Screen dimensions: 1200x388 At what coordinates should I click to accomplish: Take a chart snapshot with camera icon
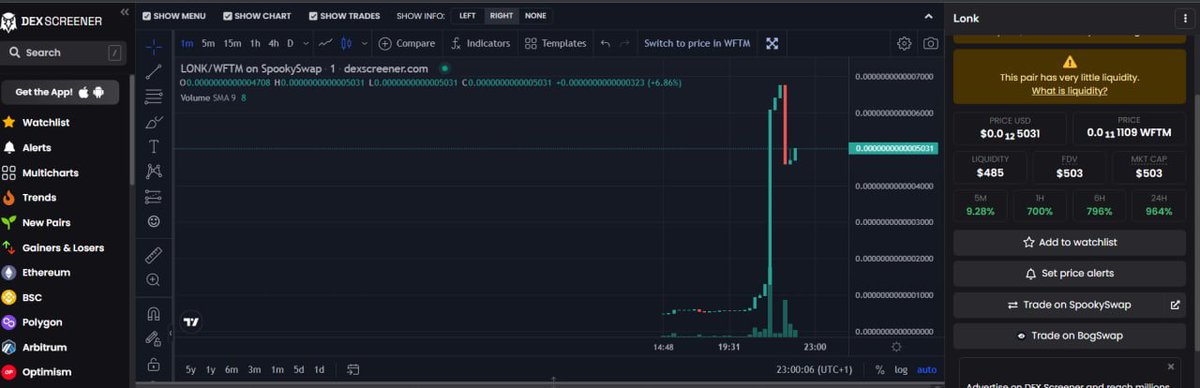coord(931,44)
